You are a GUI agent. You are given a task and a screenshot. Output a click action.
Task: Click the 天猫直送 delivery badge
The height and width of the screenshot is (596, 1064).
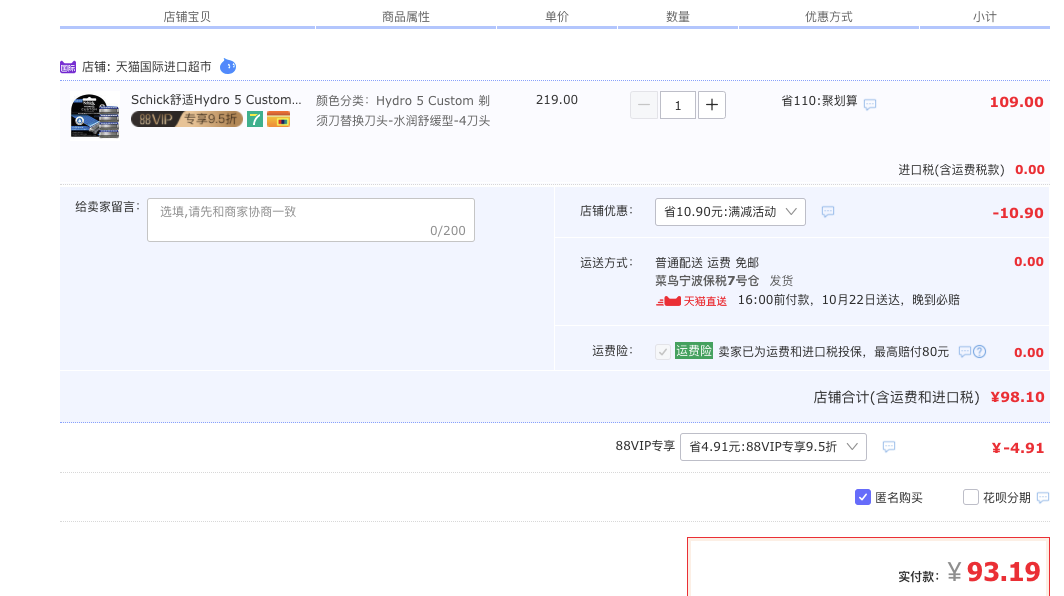click(x=691, y=301)
